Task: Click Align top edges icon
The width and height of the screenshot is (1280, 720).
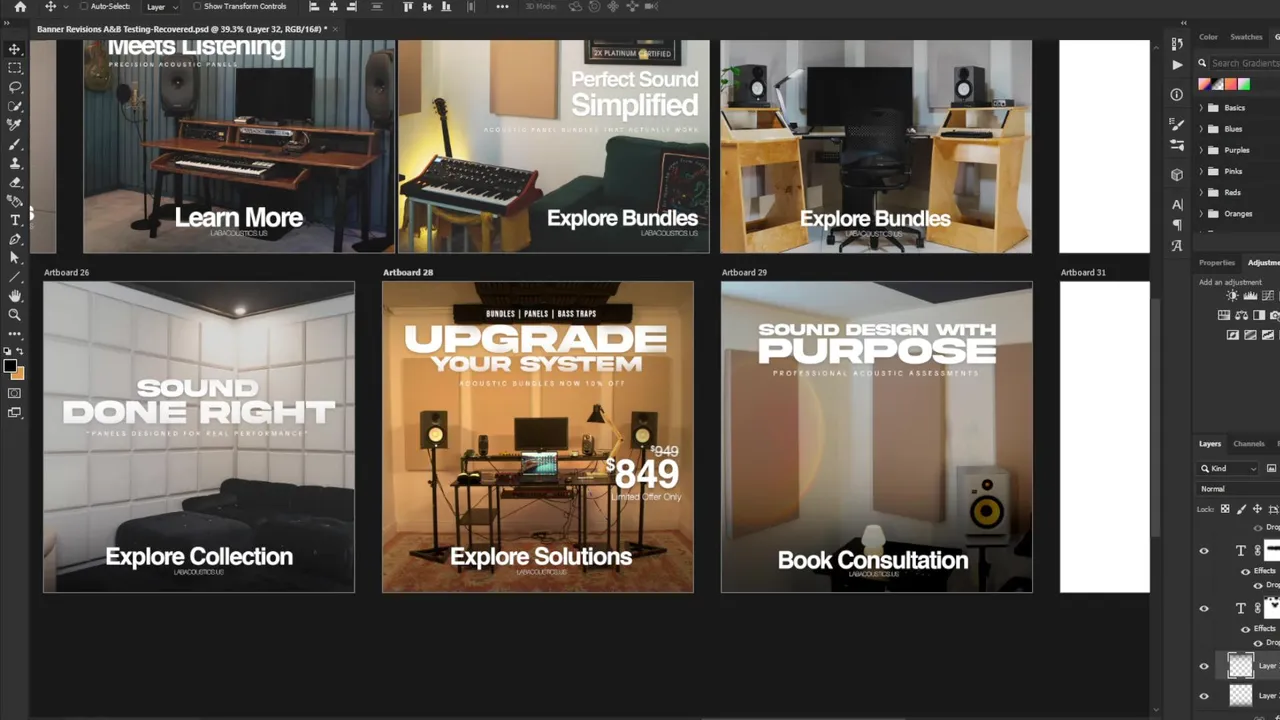Action: [x=407, y=7]
